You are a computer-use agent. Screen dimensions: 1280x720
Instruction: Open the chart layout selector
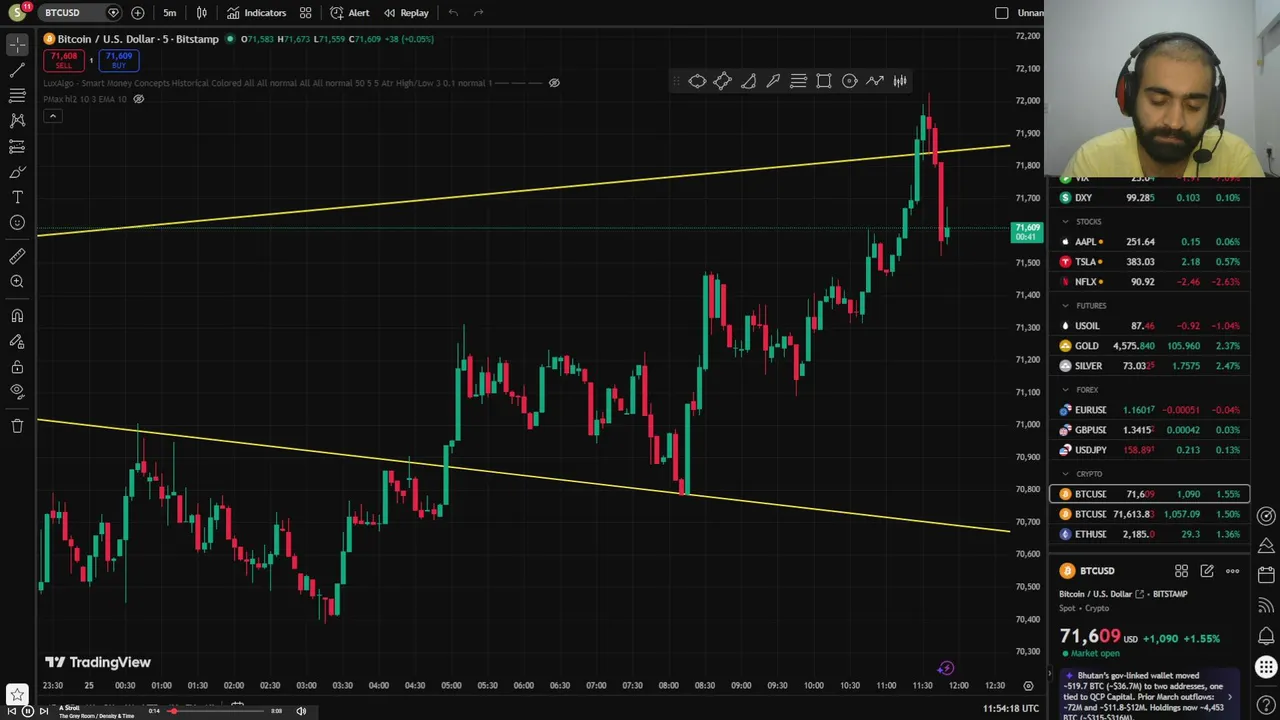pos(1002,13)
